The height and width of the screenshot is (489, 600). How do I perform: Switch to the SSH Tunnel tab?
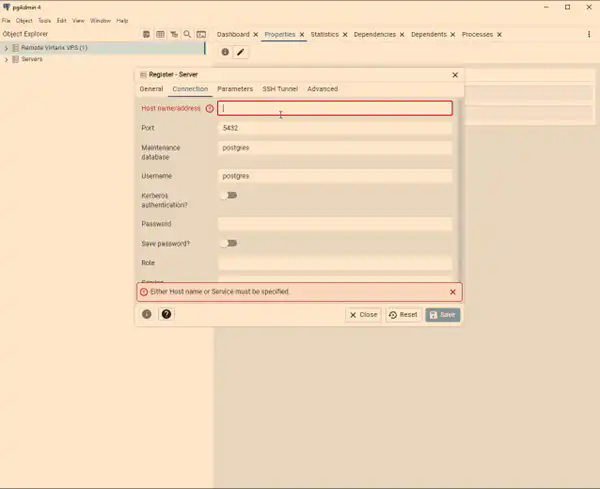pos(280,89)
